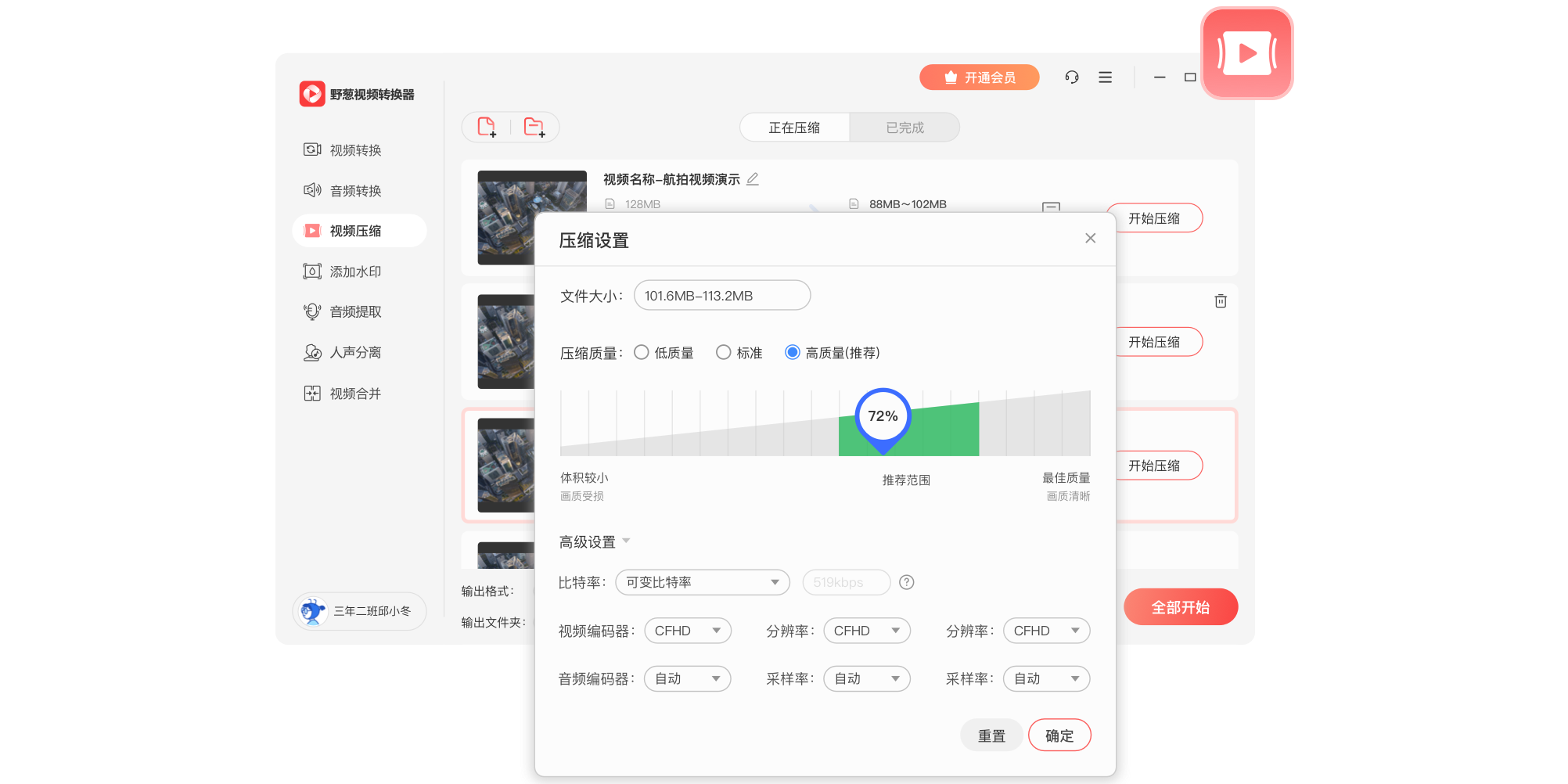Click the file size input field

721,296
